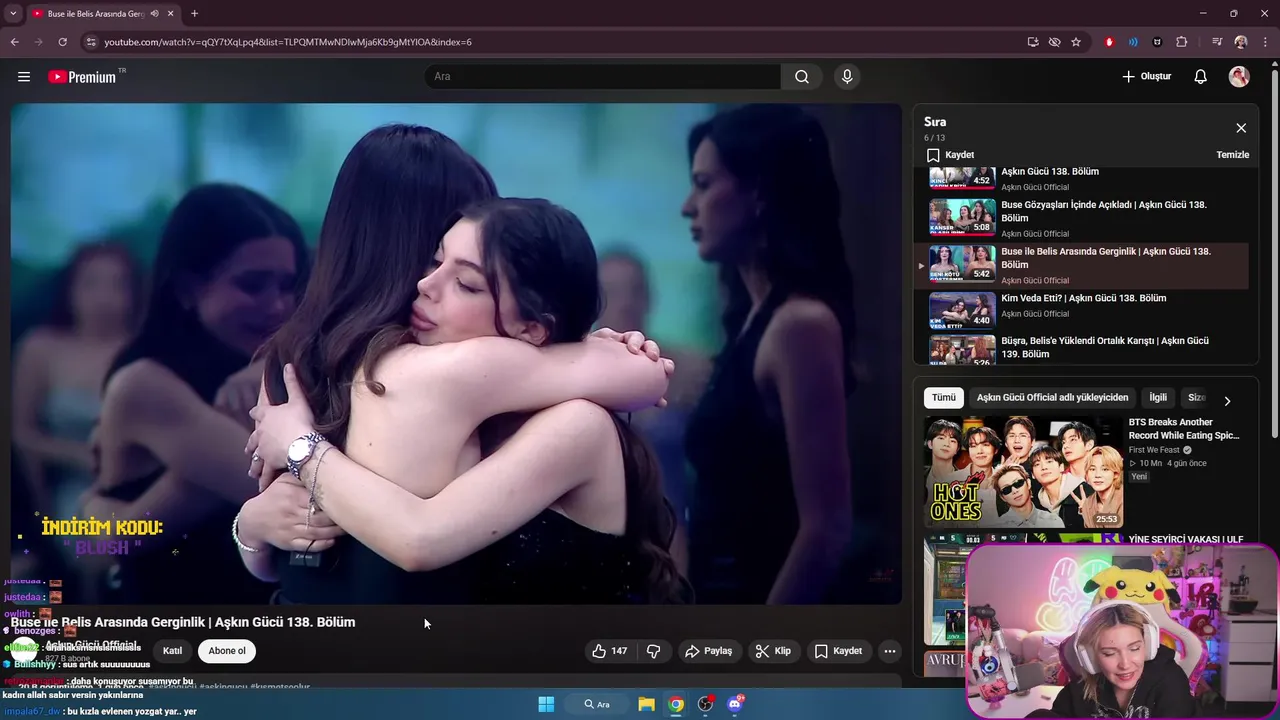
Task: Click the search magnifier button
Action: click(802, 77)
